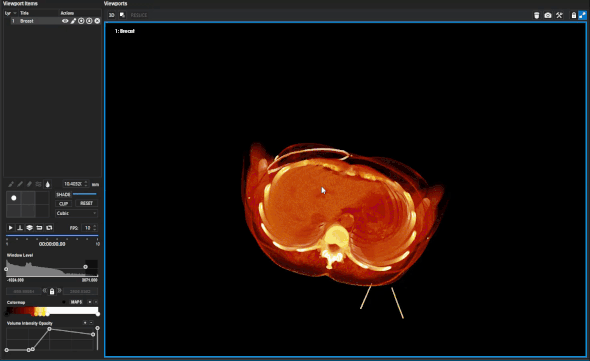The image size is (590, 361).
Task: Click the black circle next to MAPS
Action: coord(64,302)
